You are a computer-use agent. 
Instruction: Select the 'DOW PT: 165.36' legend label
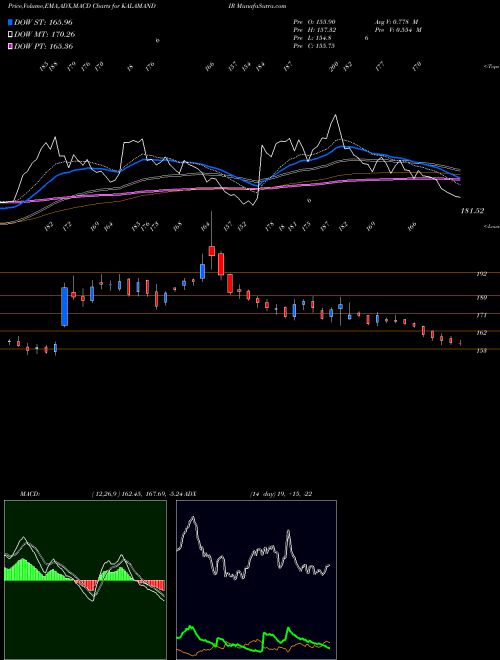pos(44,46)
